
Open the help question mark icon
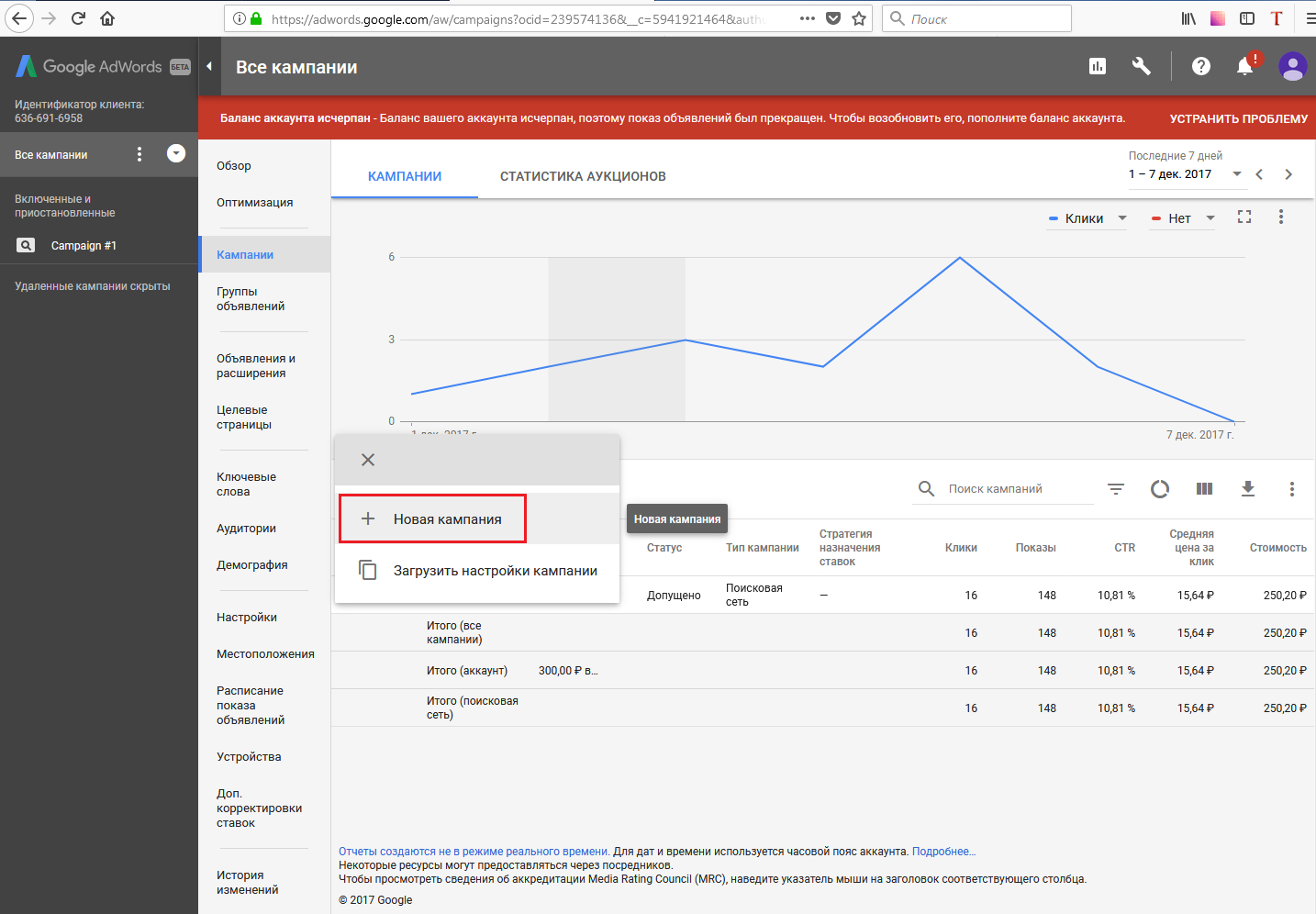coord(1201,66)
